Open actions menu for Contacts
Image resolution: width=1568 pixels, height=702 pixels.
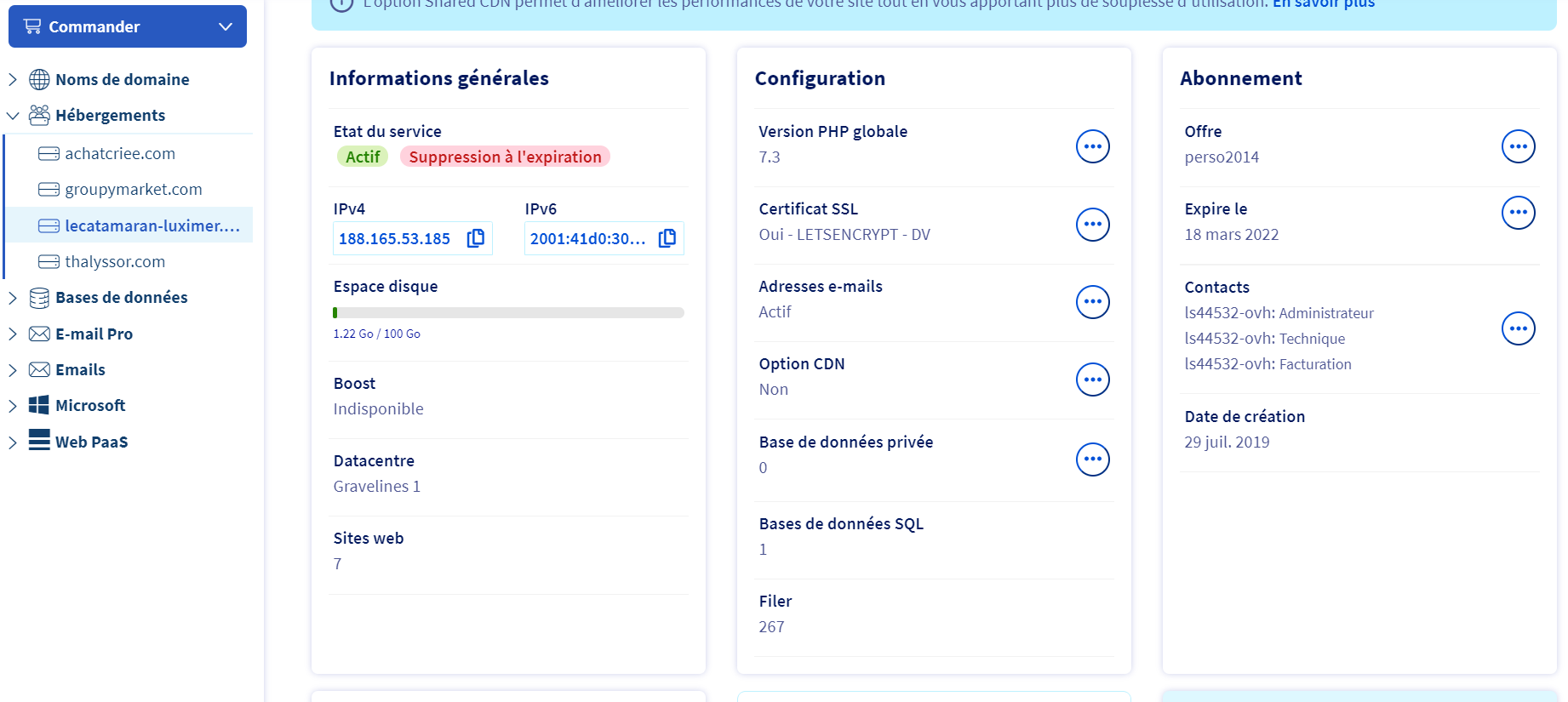(1518, 328)
